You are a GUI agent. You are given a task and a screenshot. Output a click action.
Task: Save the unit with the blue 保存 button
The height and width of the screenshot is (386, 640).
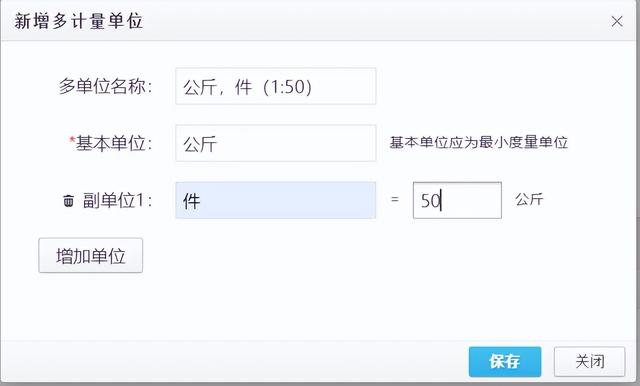[x=505, y=362]
